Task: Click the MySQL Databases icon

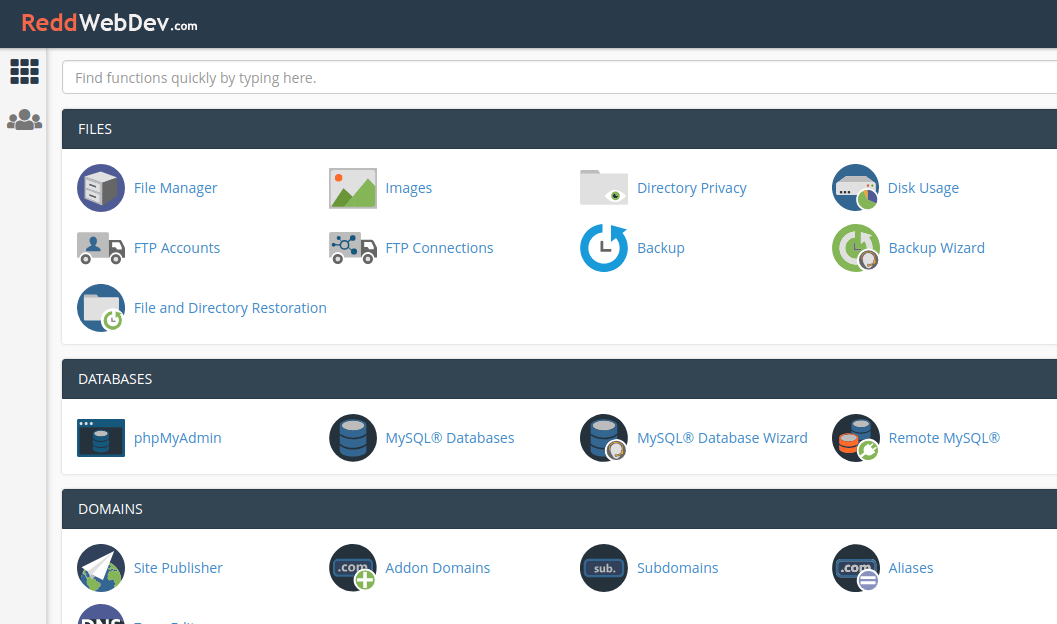Action: point(353,438)
